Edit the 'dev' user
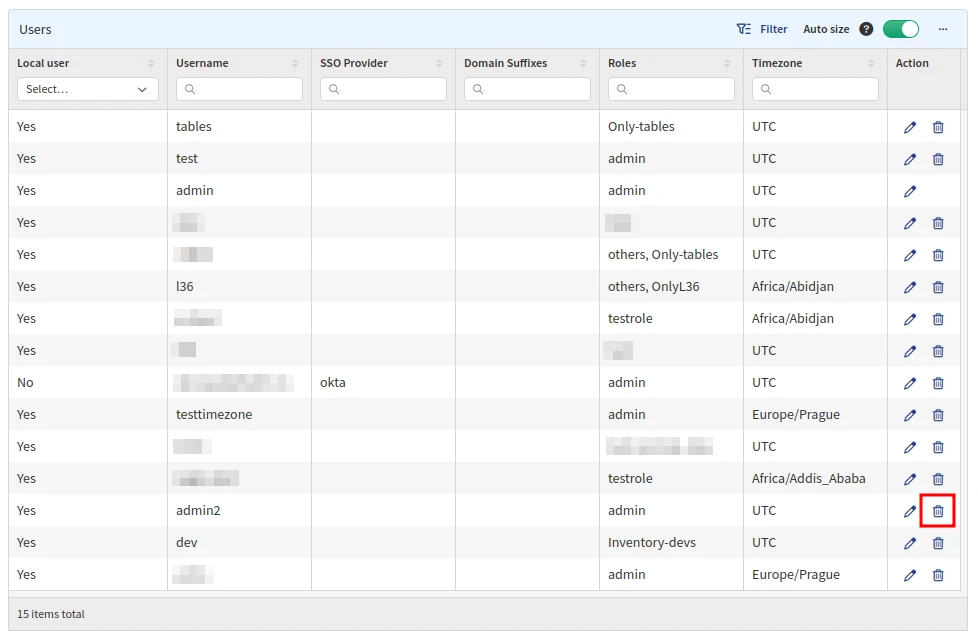This screenshot has width=978, height=641. click(x=909, y=543)
